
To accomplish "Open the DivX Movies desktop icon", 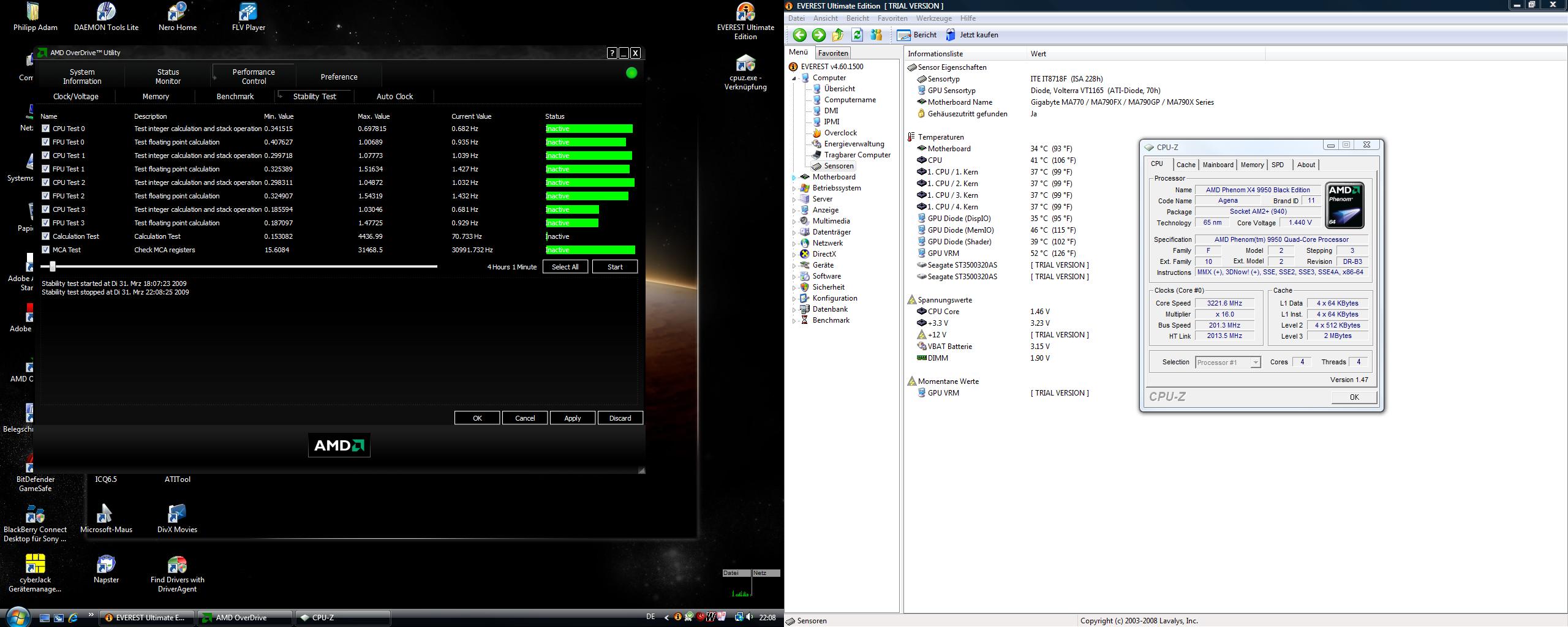I will [x=178, y=519].
